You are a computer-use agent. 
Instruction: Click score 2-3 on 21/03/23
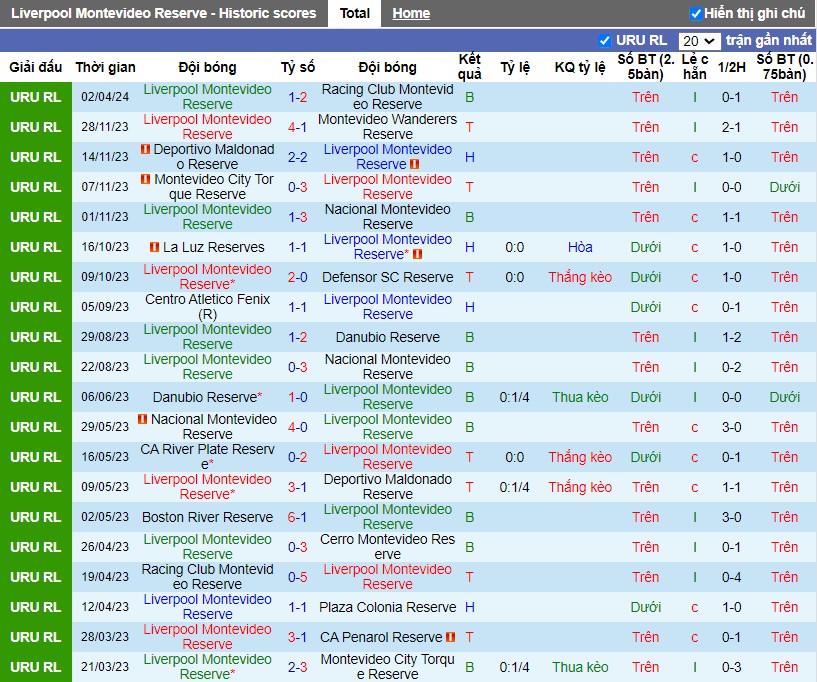pyautogui.click(x=298, y=667)
